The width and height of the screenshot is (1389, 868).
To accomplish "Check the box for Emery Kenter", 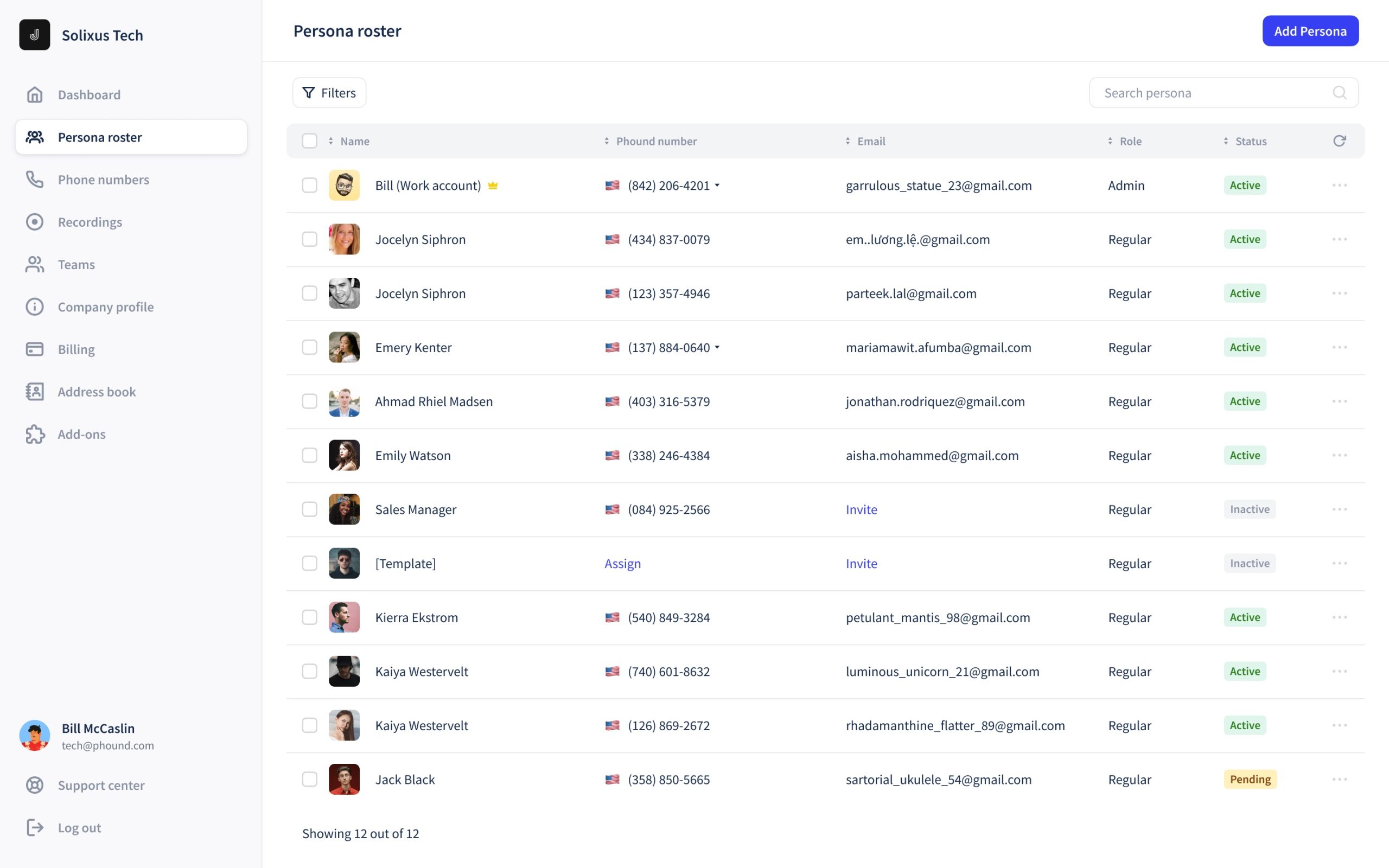I will click(309, 347).
